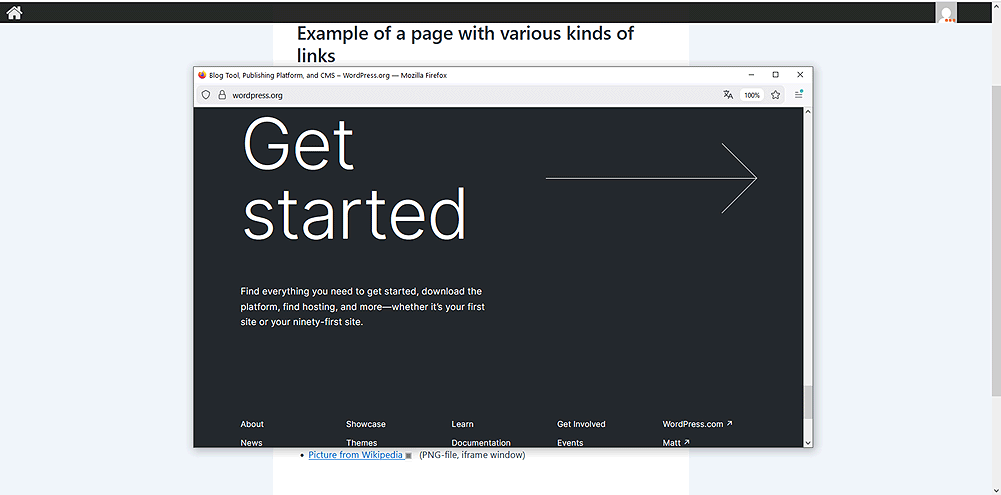Maximize the Firefox popup window
The width and height of the screenshot is (1001, 495).
(776, 75)
